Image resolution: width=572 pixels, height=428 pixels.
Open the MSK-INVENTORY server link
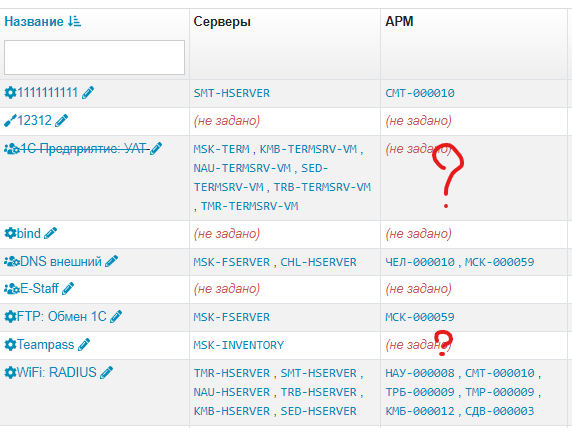pyautogui.click(x=239, y=345)
